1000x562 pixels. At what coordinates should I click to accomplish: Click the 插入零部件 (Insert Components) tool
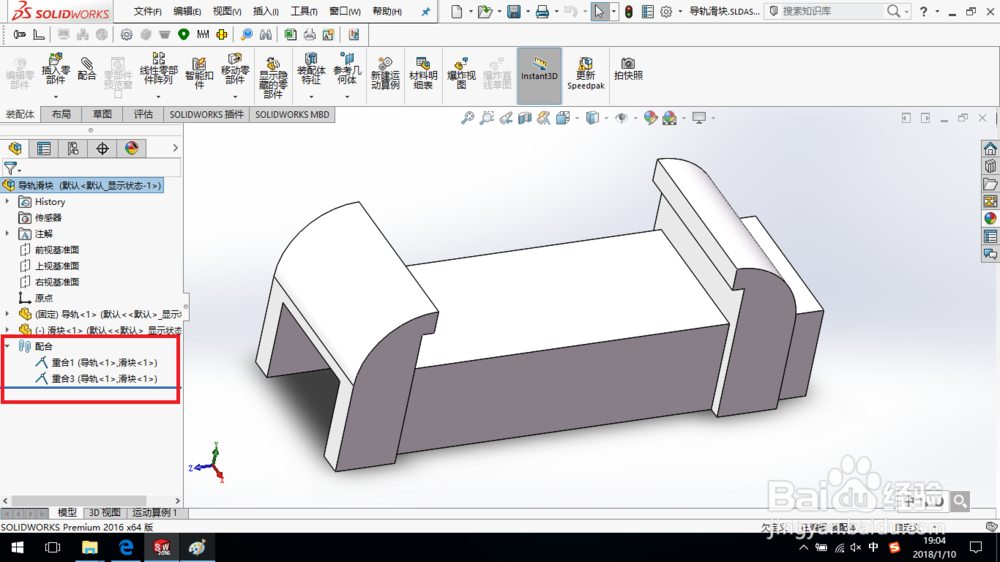point(55,69)
